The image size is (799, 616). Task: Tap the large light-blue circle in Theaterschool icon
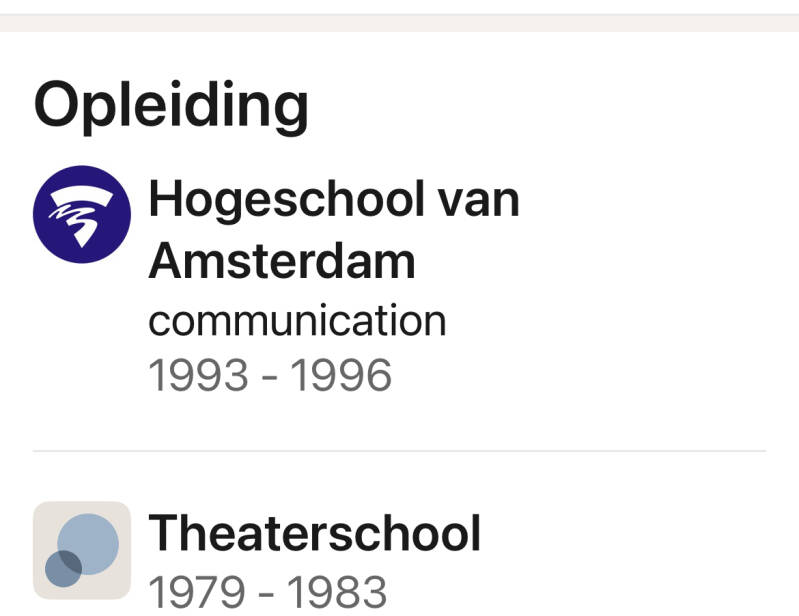click(90, 543)
